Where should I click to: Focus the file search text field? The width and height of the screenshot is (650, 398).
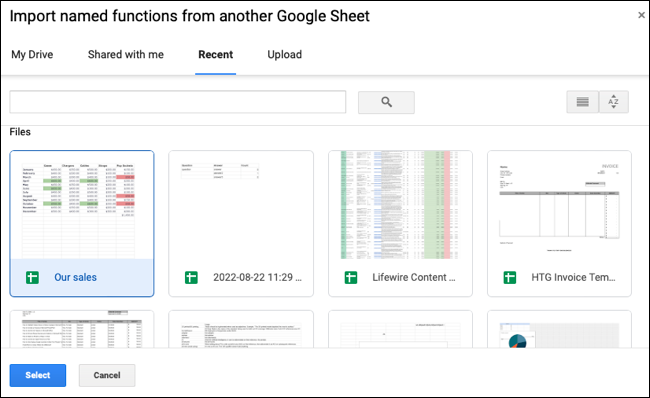click(178, 102)
